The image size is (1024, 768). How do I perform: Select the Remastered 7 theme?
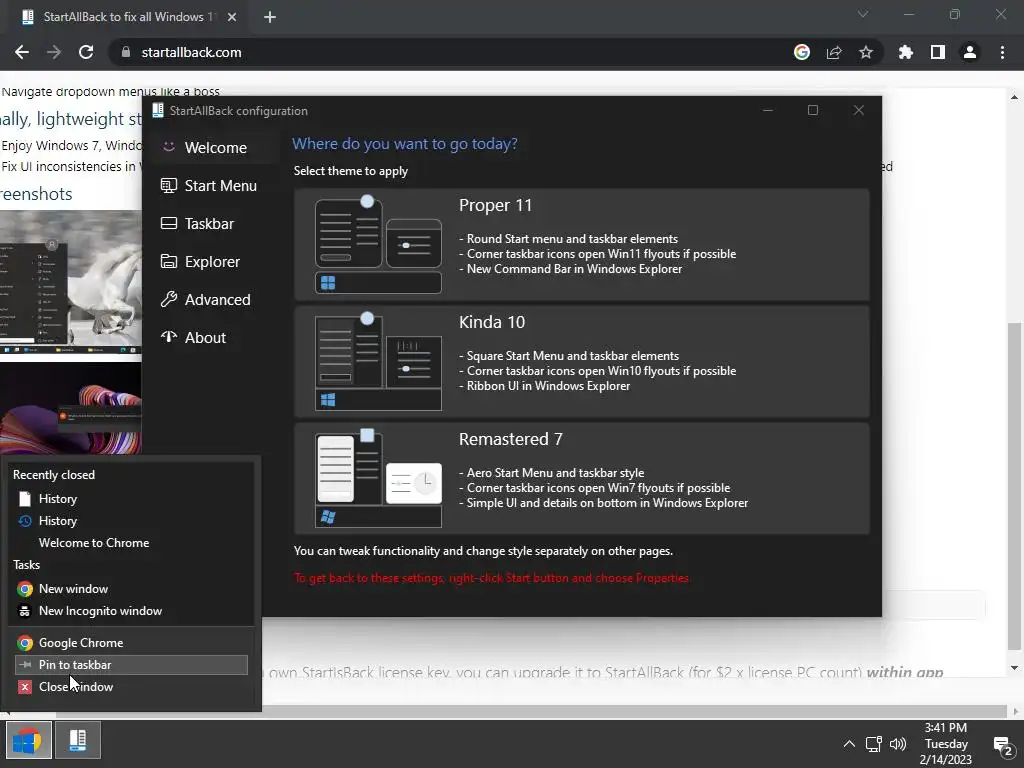point(582,479)
